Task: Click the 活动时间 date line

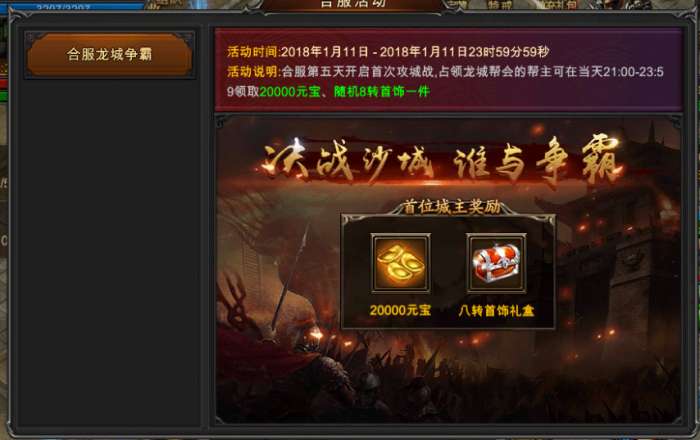Action: [388, 52]
